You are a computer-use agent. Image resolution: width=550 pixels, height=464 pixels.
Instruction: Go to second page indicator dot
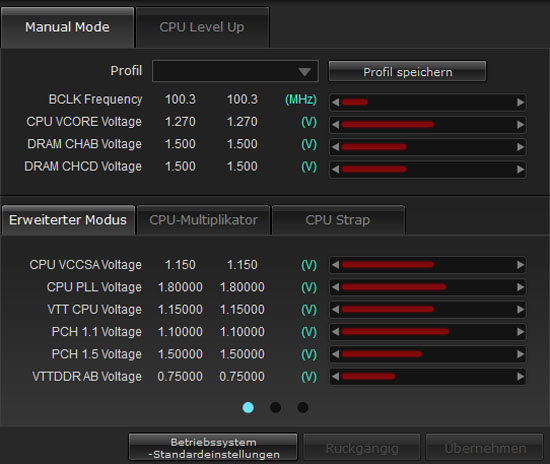coord(275,408)
